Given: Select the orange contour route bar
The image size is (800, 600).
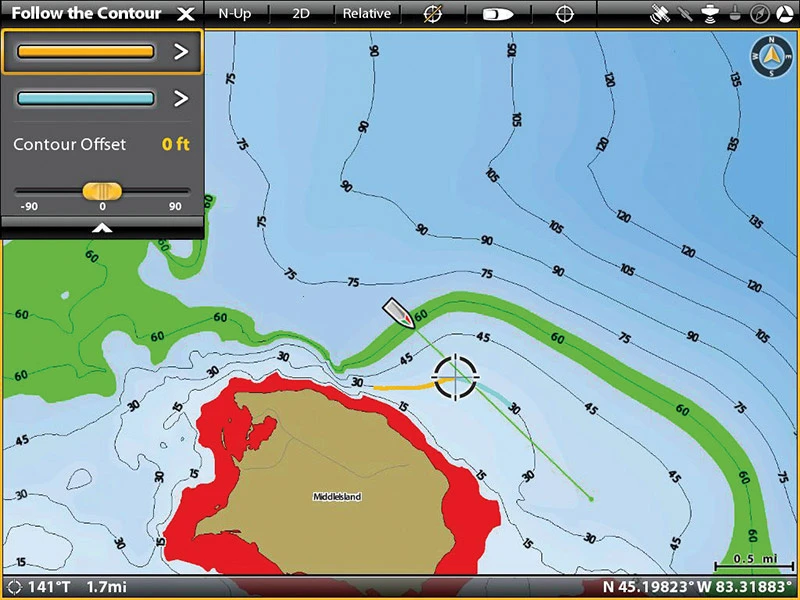Looking at the screenshot, I should click(x=86, y=52).
